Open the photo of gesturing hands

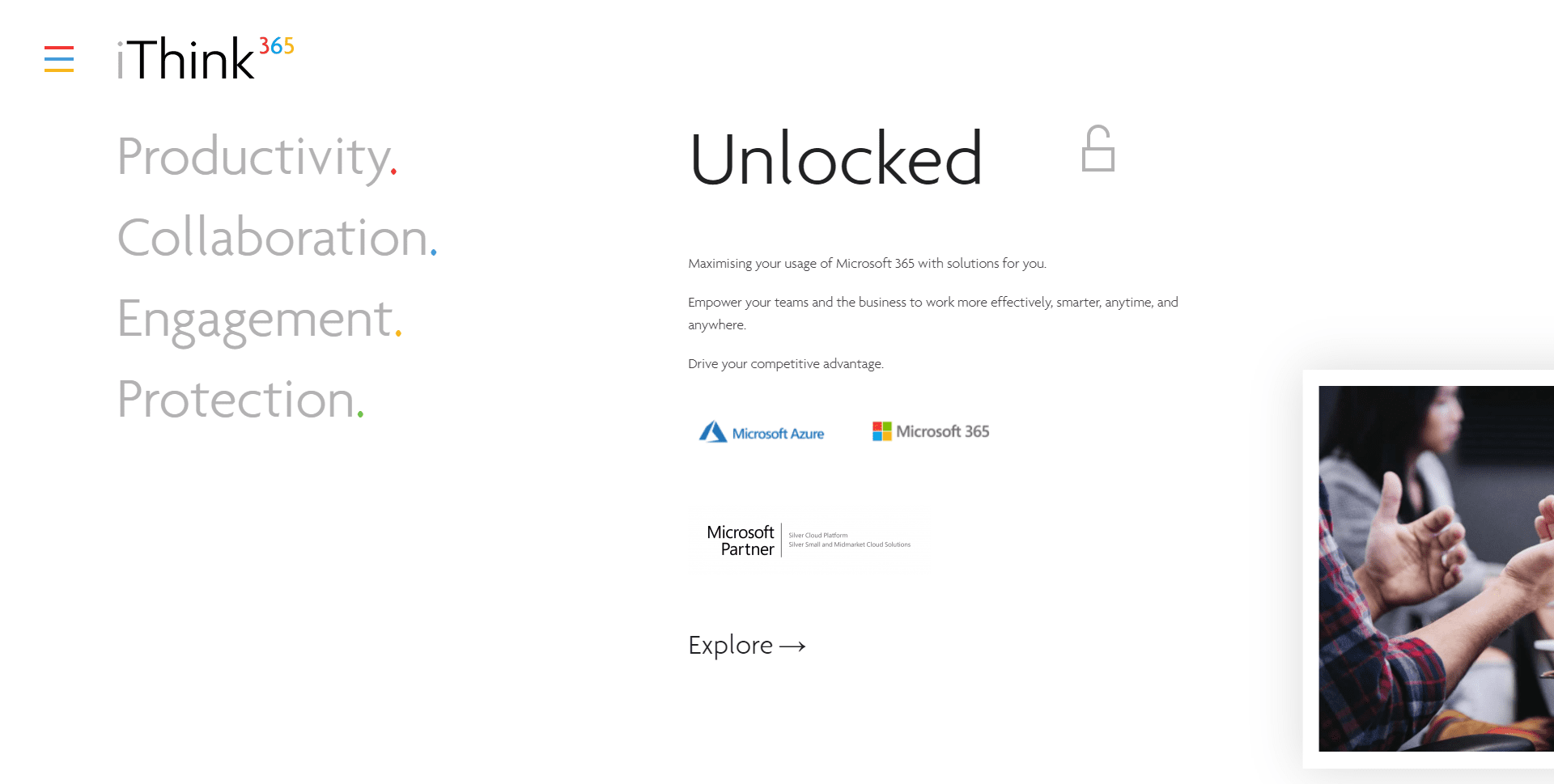click(x=1435, y=568)
